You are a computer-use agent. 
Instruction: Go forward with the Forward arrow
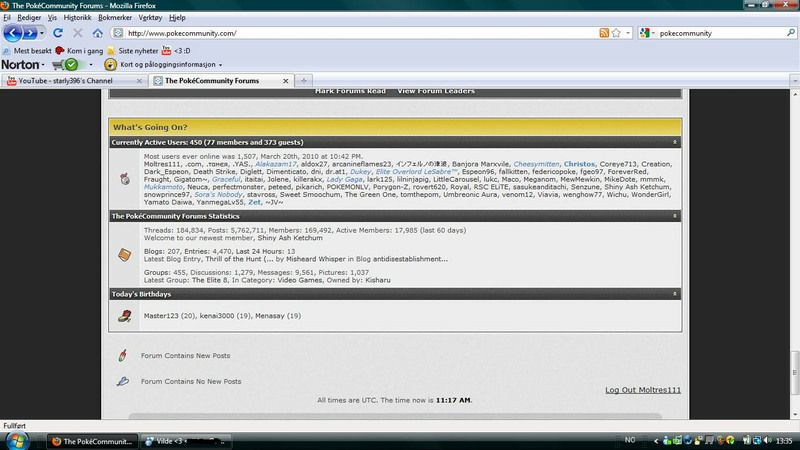pyautogui.click(x=30, y=33)
